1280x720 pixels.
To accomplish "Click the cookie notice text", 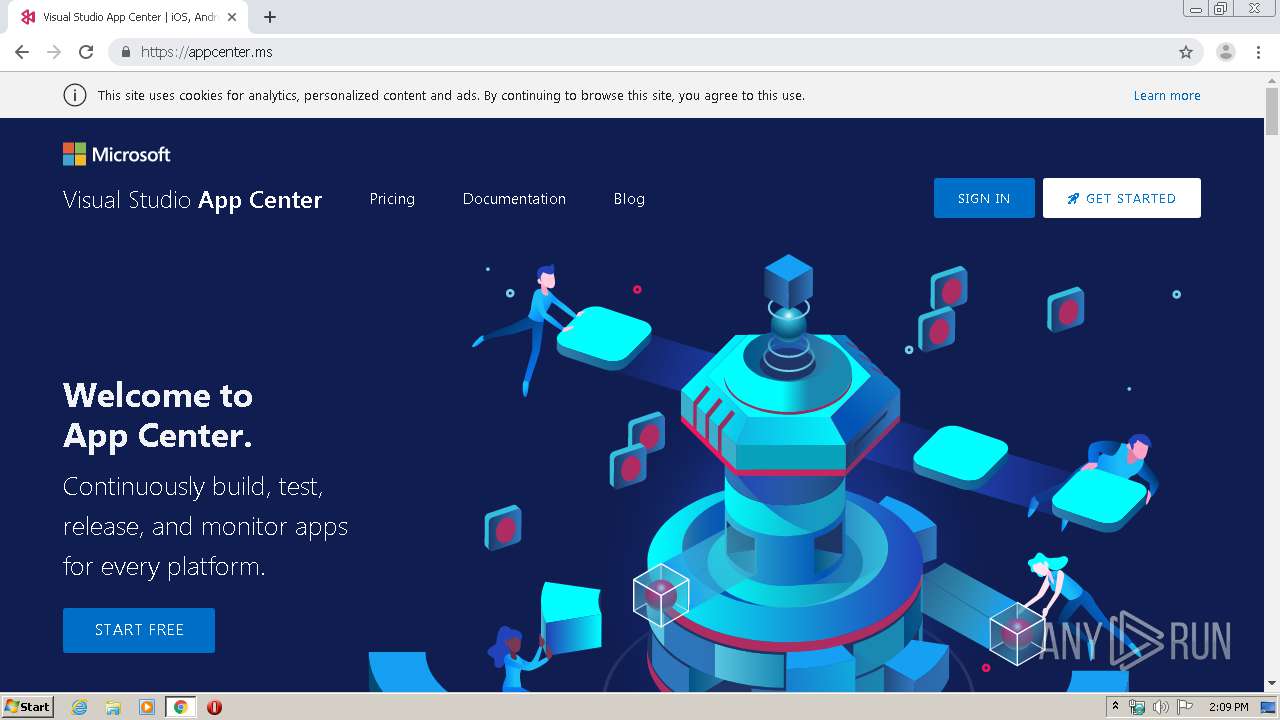I will click(x=451, y=96).
